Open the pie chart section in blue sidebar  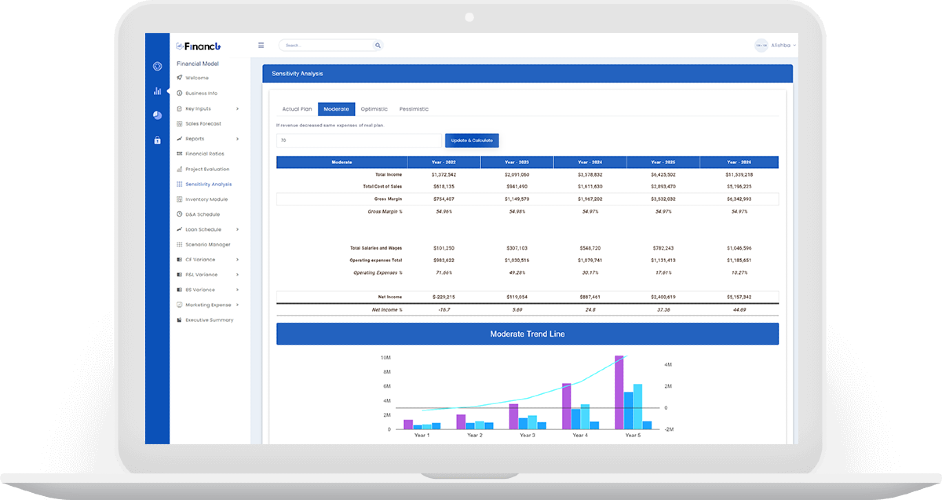[x=157, y=115]
